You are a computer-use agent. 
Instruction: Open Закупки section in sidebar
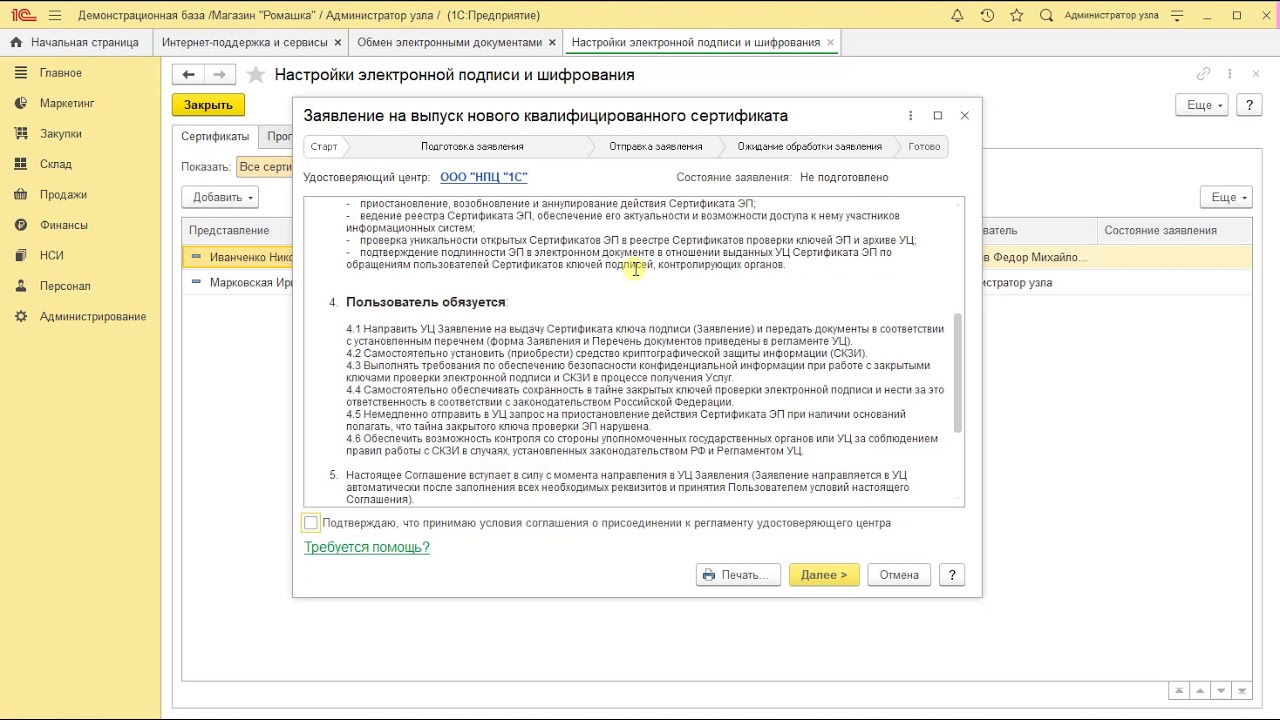61,134
